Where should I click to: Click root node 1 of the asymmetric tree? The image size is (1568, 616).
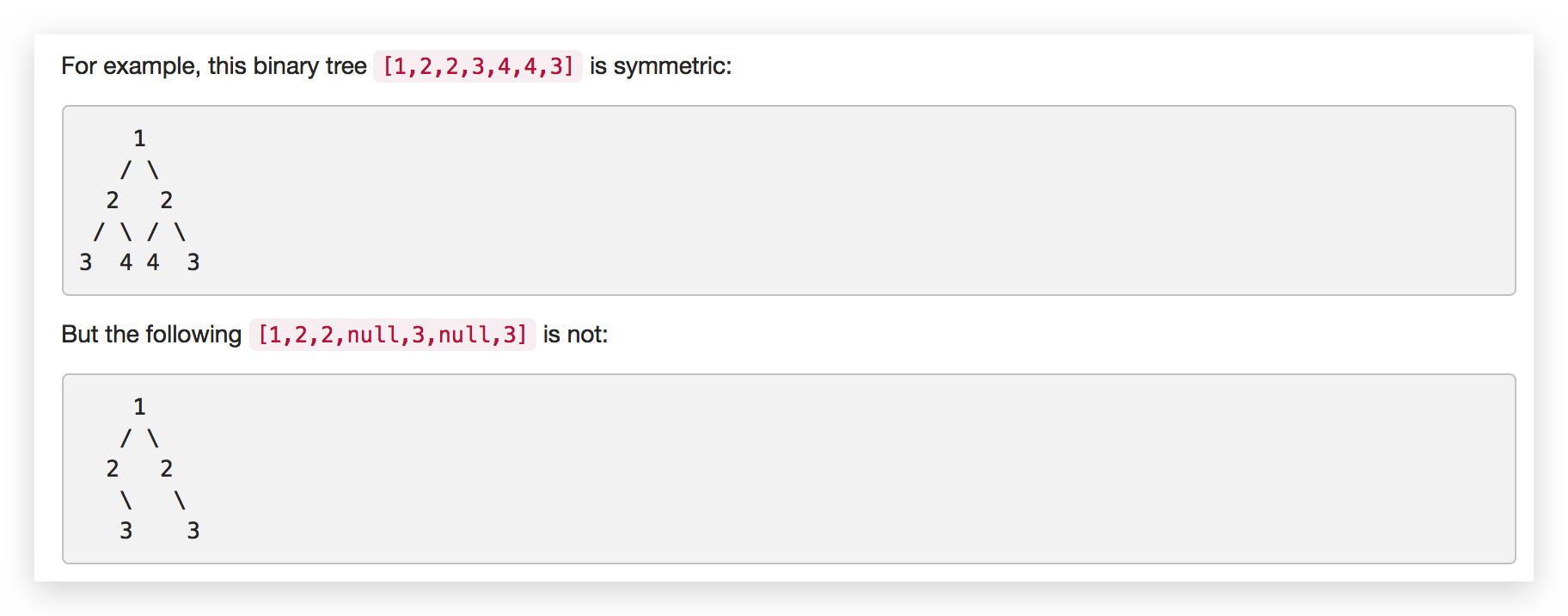click(x=139, y=407)
